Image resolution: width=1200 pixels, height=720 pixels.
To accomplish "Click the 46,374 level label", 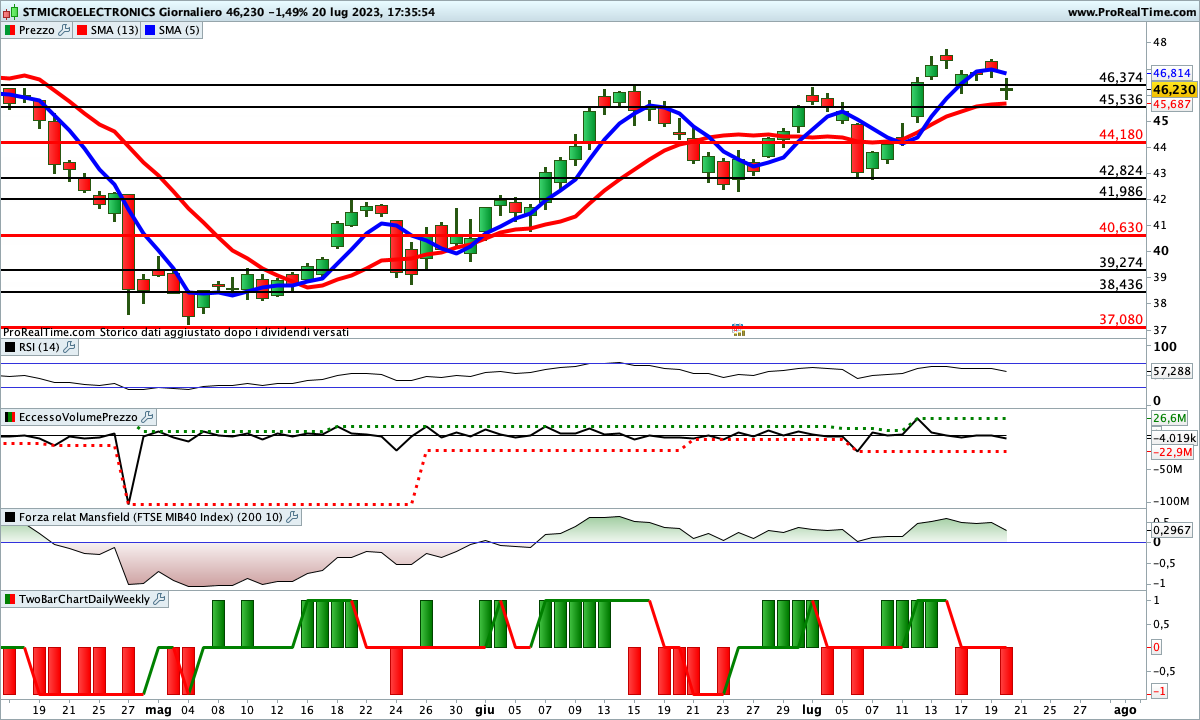I will click(1120, 77).
